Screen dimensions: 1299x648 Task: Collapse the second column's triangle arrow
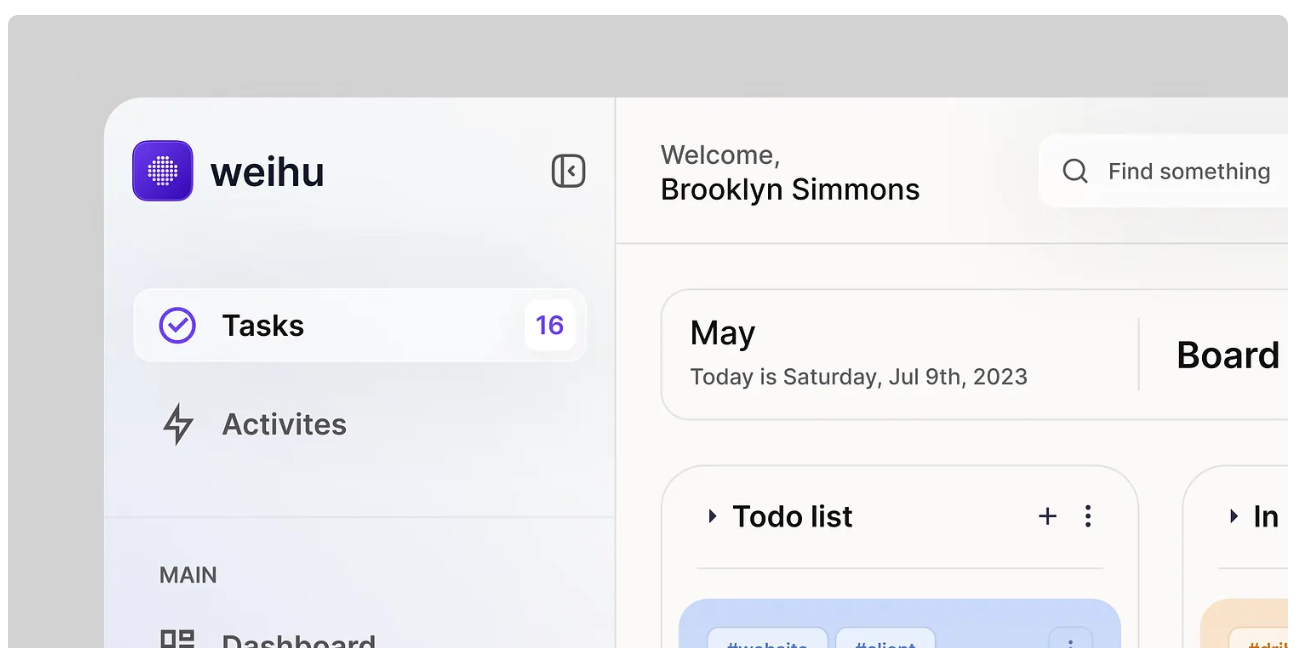pos(1234,516)
